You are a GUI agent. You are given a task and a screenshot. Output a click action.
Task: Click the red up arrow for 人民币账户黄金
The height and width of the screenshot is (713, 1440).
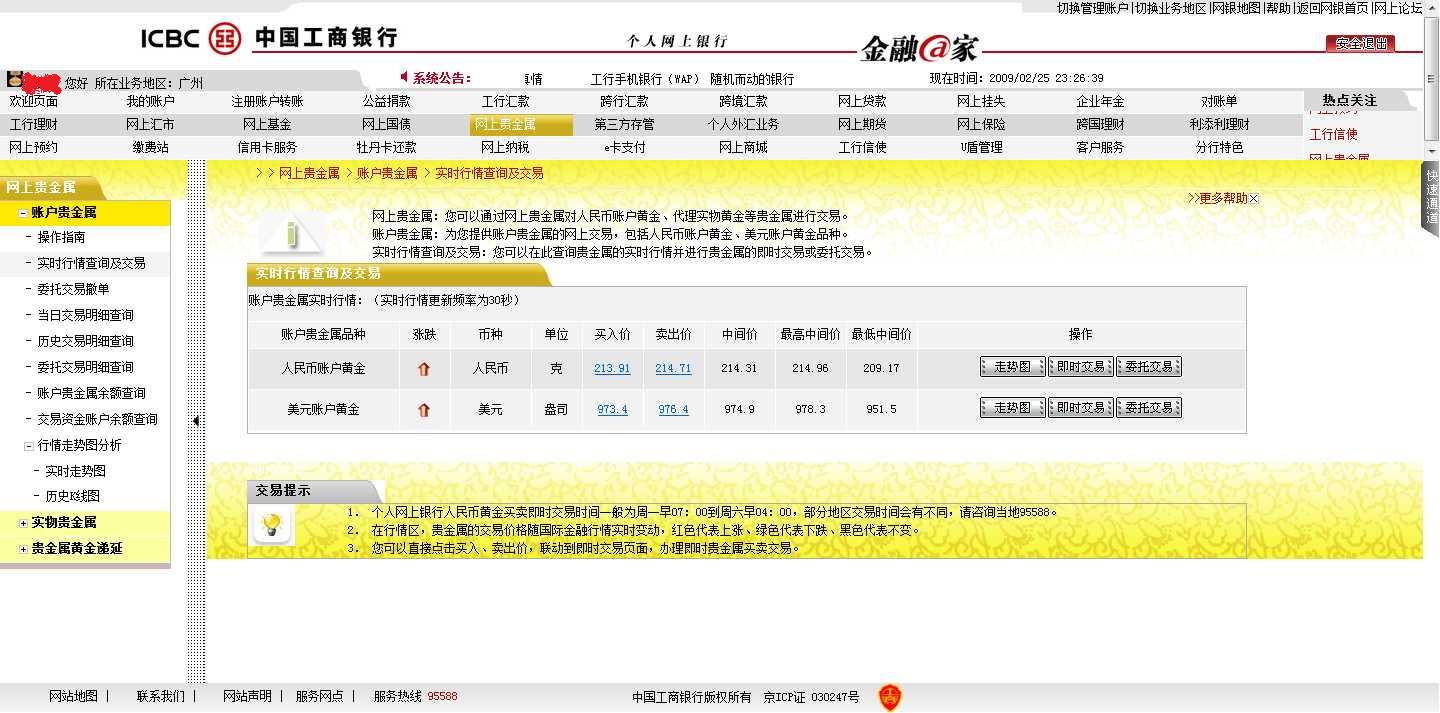(424, 369)
